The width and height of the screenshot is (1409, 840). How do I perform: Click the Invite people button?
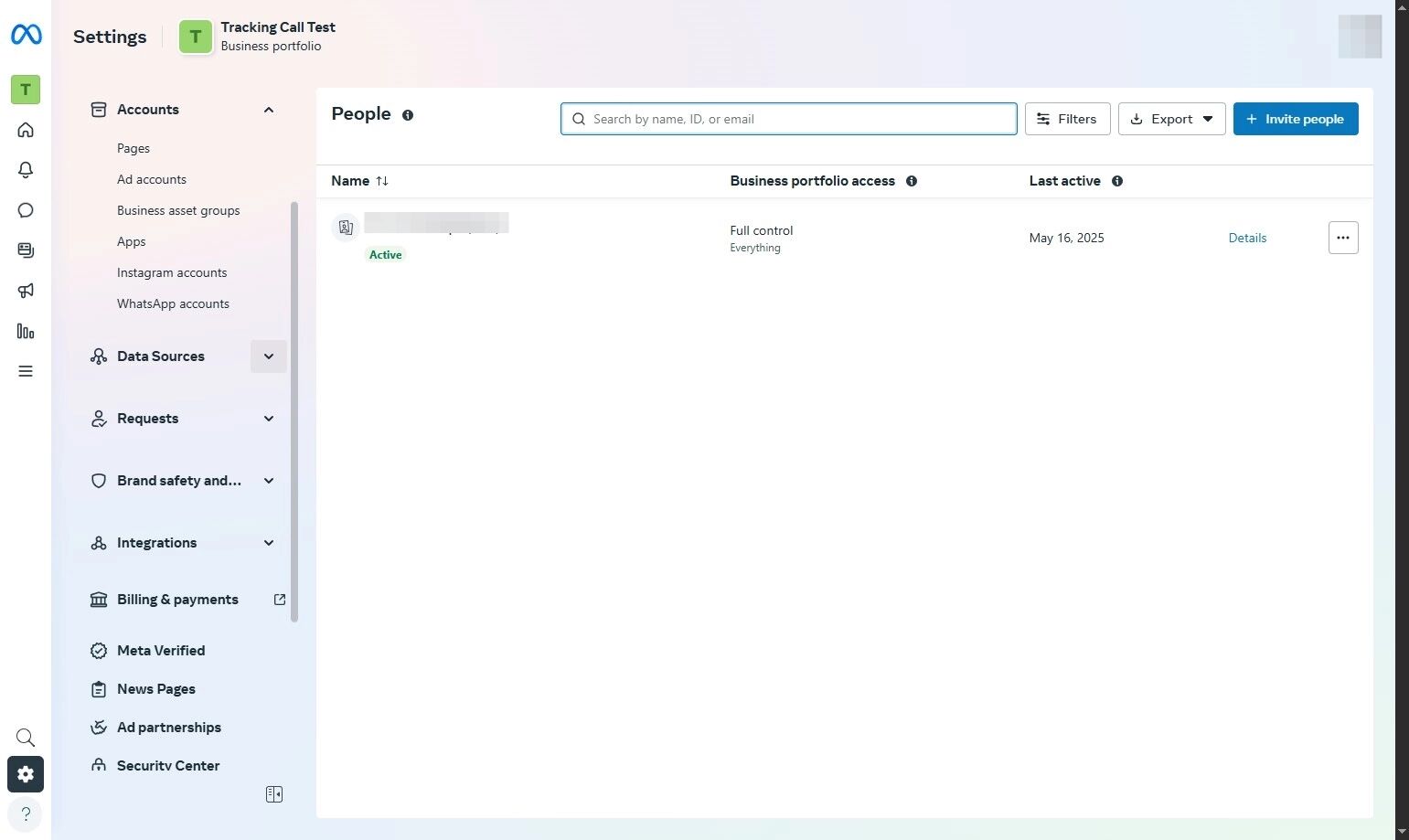point(1295,119)
